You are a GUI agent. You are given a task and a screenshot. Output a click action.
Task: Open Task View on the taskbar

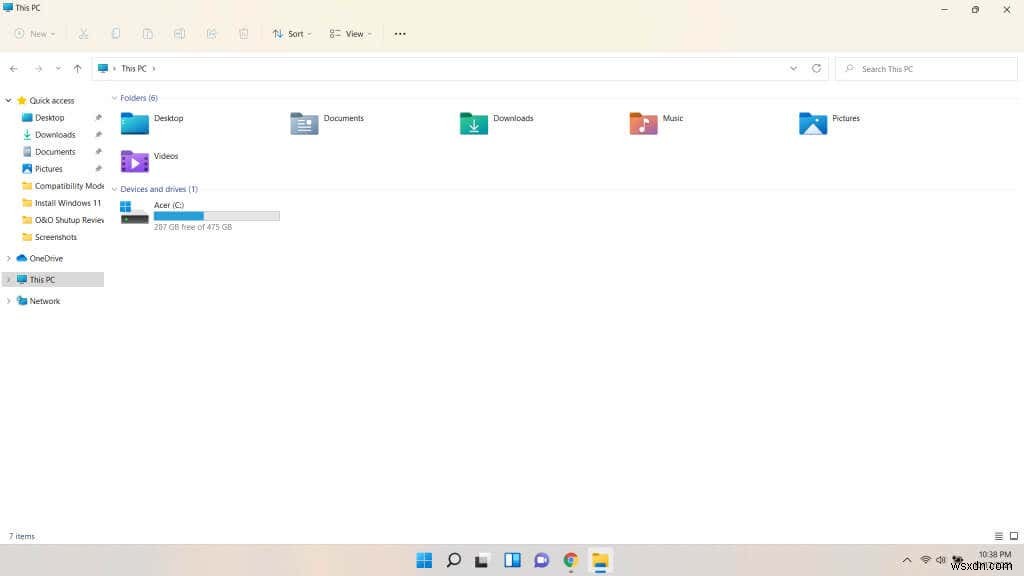click(x=482, y=560)
